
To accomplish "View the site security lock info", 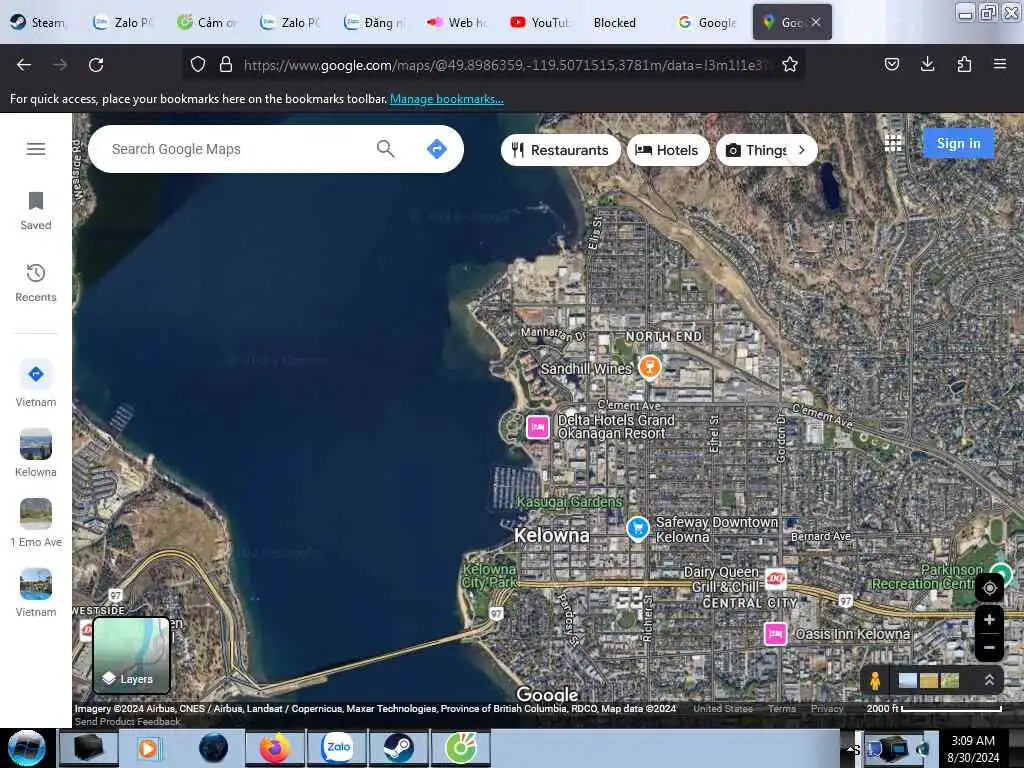I will click(x=226, y=64).
